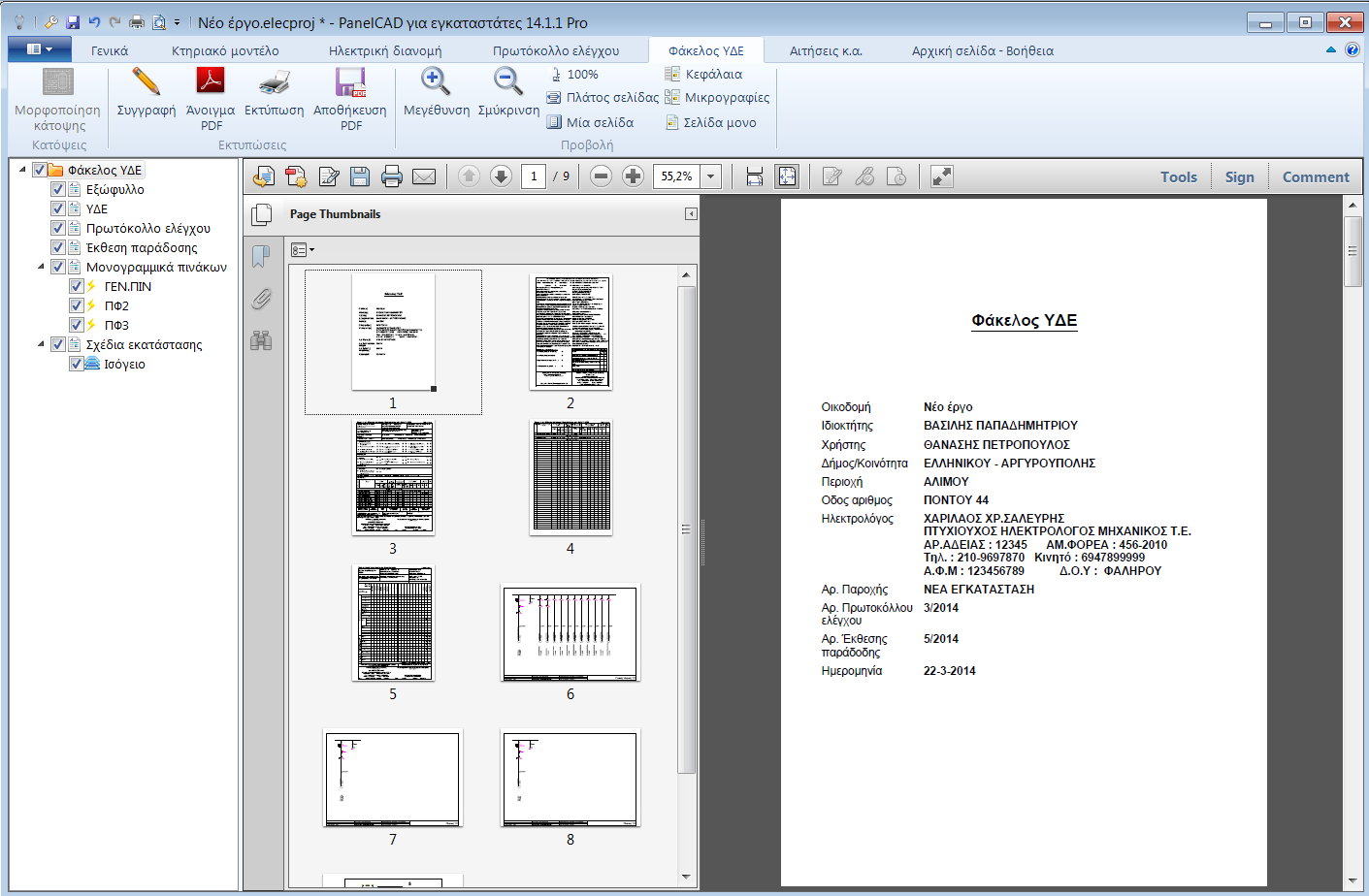1369x896 pixels.
Task: Disable the Εξώφυλλο page checkbox
Action: (57, 189)
